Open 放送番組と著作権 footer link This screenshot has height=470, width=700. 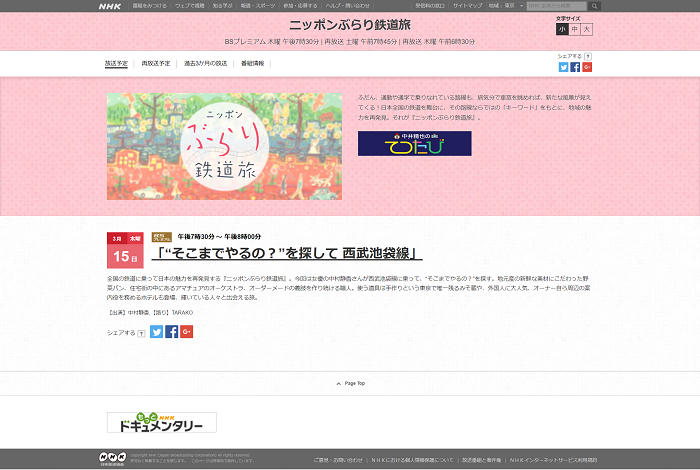tap(481, 460)
